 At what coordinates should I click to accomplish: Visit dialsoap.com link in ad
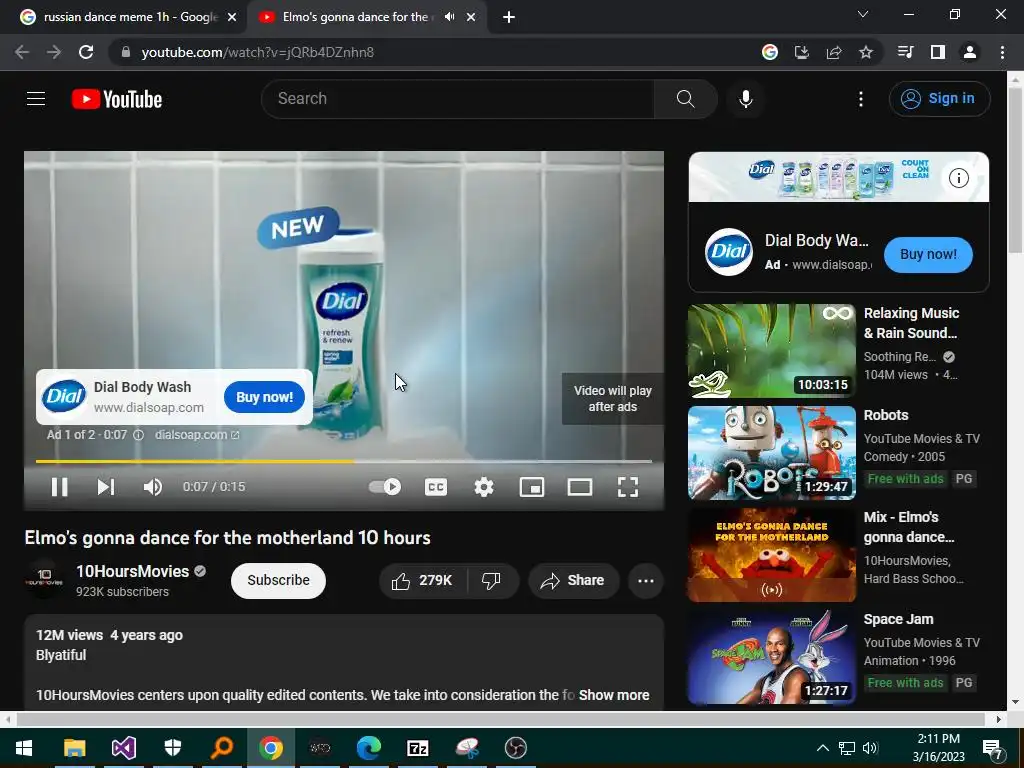point(197,435)
